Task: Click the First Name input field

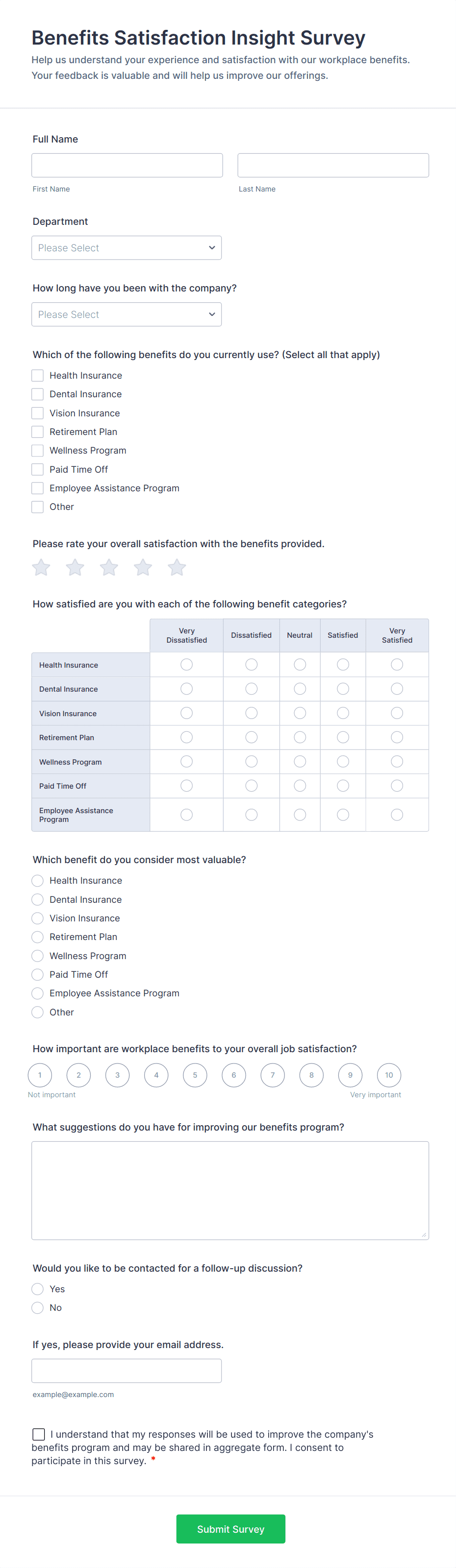Action: (x=126, y=165)
